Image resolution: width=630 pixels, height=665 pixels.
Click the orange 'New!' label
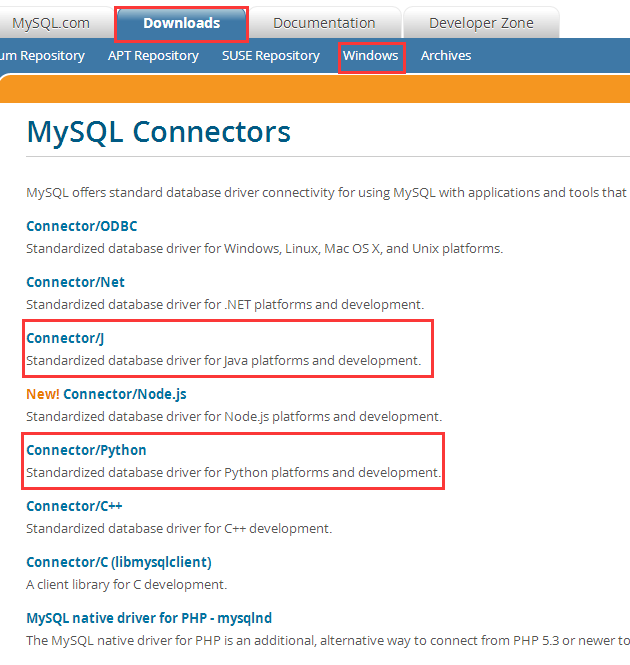point(42,394)
